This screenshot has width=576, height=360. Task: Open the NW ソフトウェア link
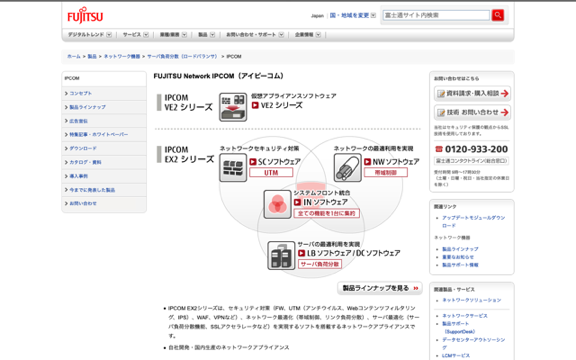(x=392, y=162)
